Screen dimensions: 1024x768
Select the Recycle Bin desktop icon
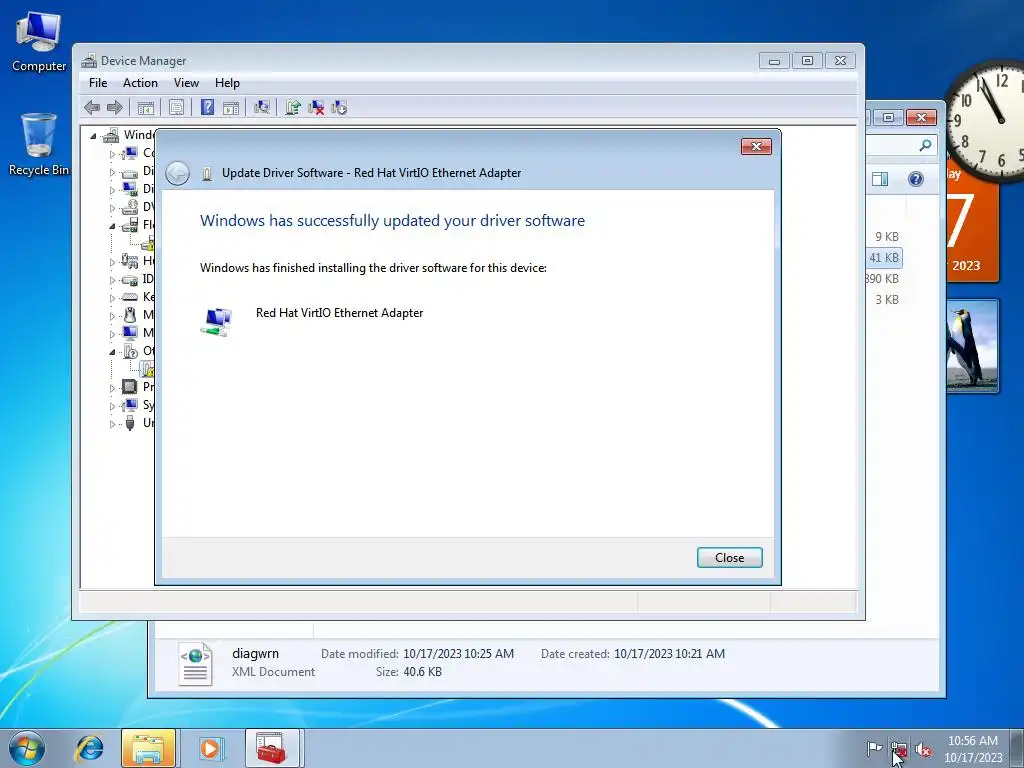39,144
